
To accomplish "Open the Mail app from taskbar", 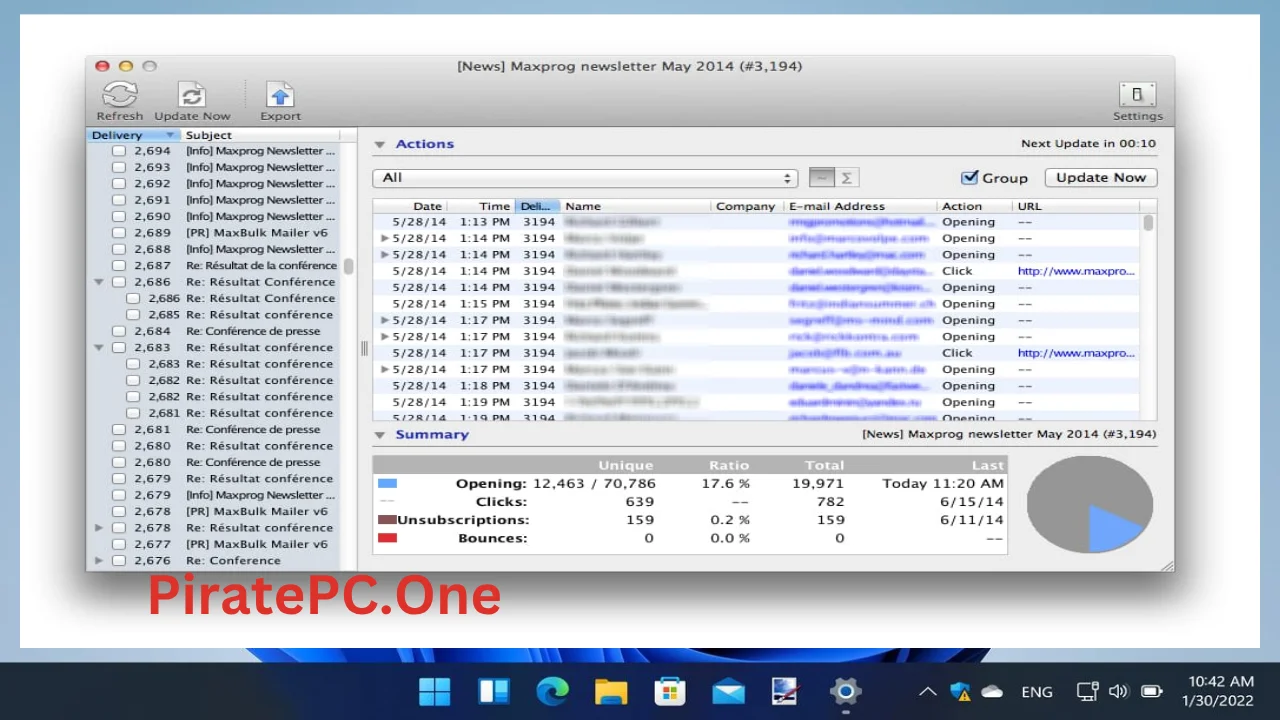I will click(x=728, y=691).
